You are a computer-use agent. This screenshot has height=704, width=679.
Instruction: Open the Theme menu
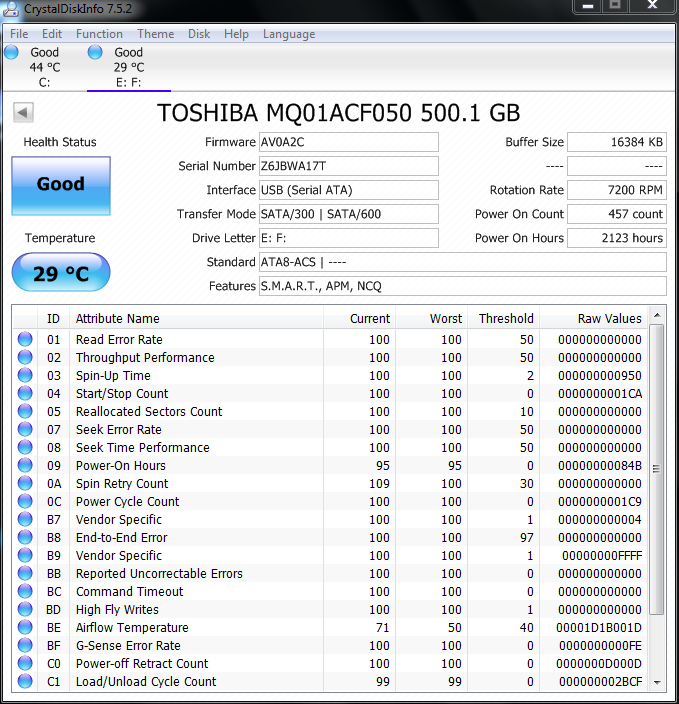point(155,34)
